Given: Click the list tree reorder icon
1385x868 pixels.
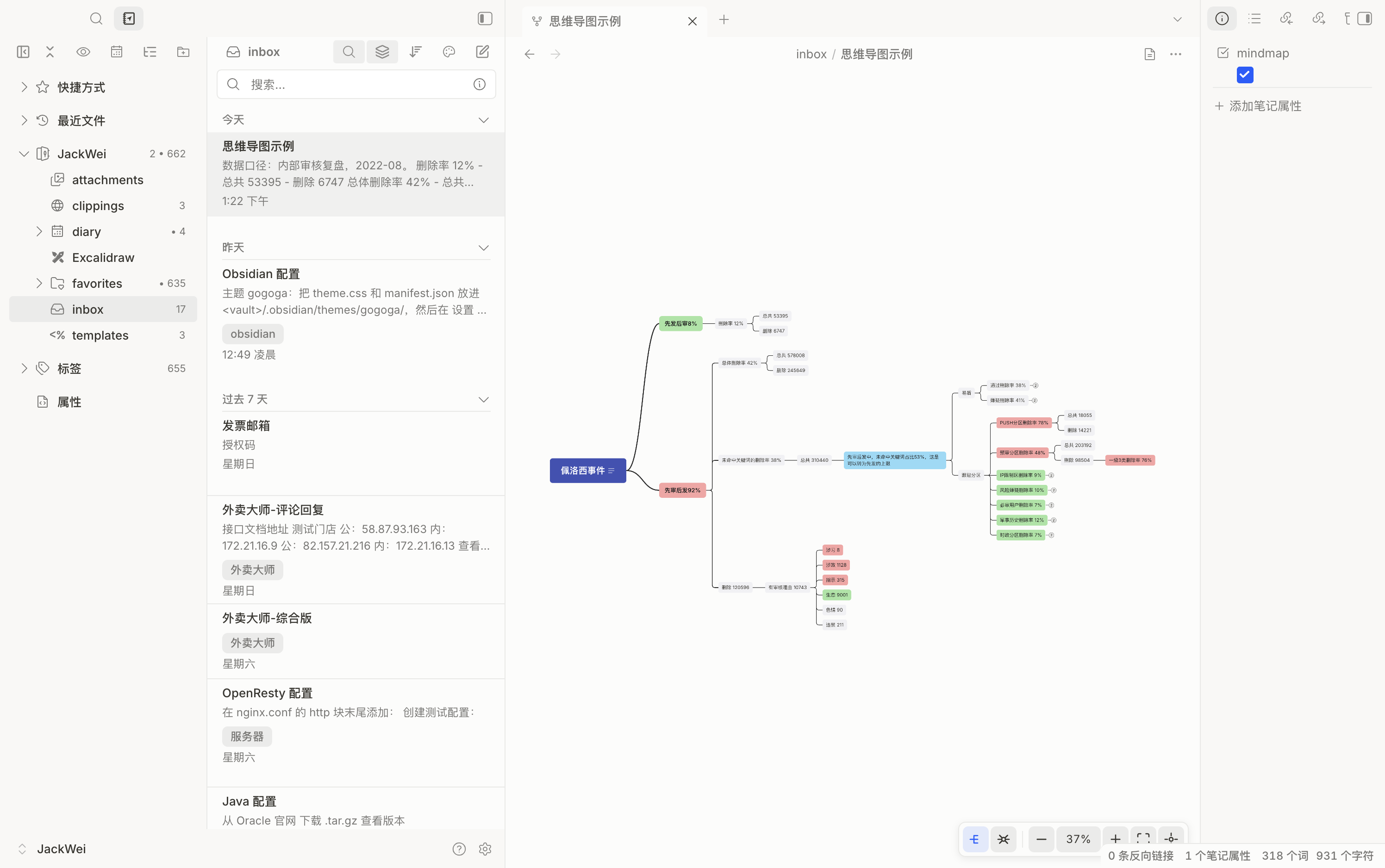Looking at the screenshot, I should coord(150,52).
